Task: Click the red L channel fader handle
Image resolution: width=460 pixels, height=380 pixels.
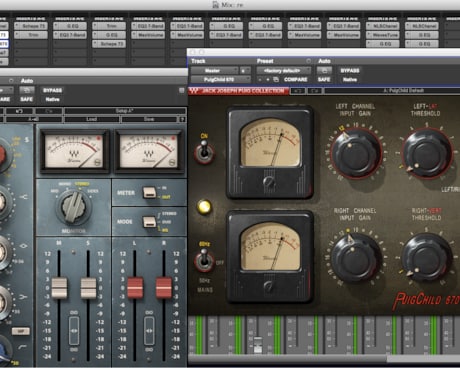Action: coord(135,287)
